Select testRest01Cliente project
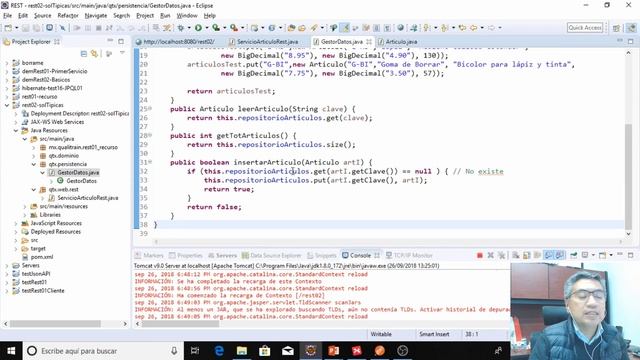 [43, 291]
